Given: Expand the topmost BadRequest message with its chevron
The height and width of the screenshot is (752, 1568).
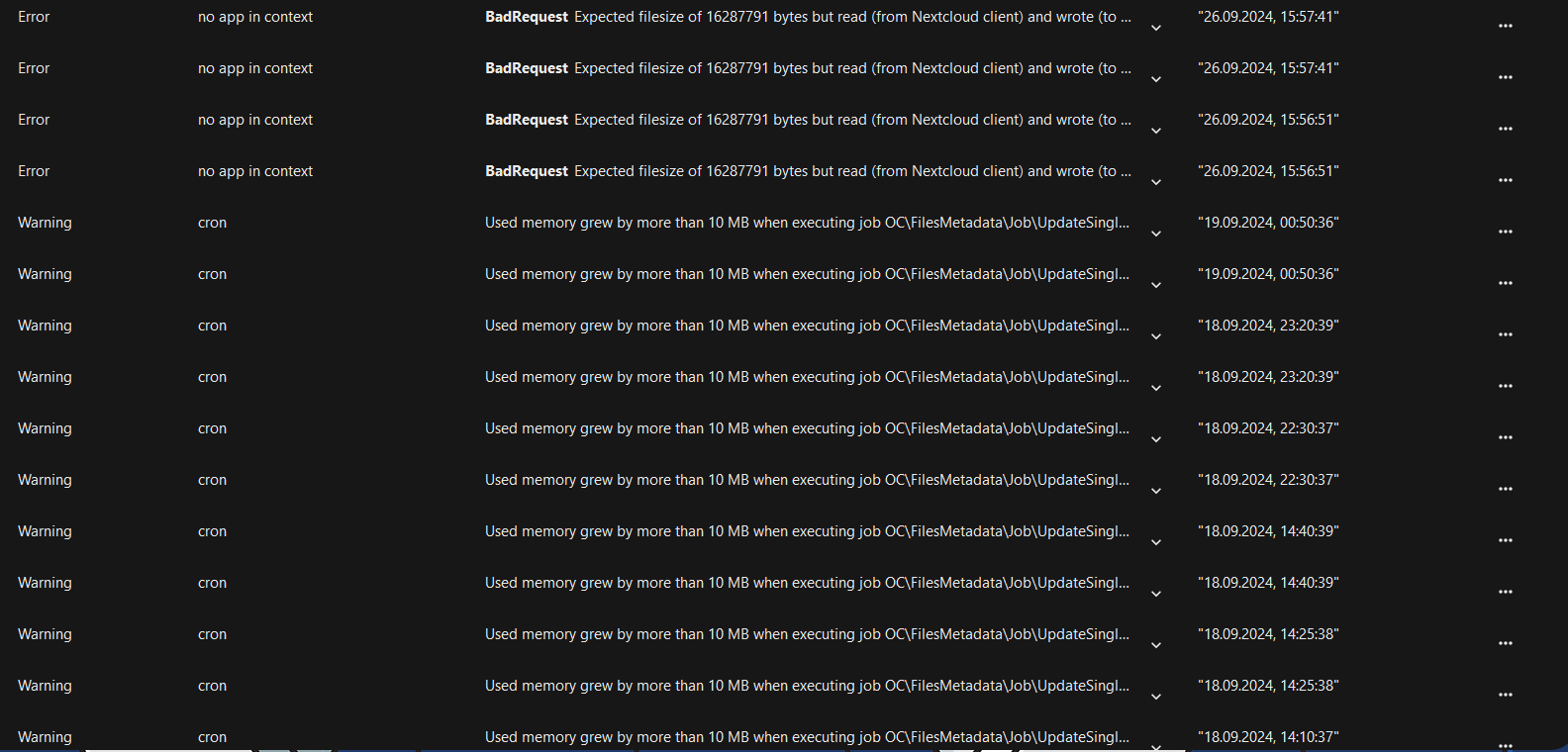Looking at the screenshot, I should click(1155, 28).
